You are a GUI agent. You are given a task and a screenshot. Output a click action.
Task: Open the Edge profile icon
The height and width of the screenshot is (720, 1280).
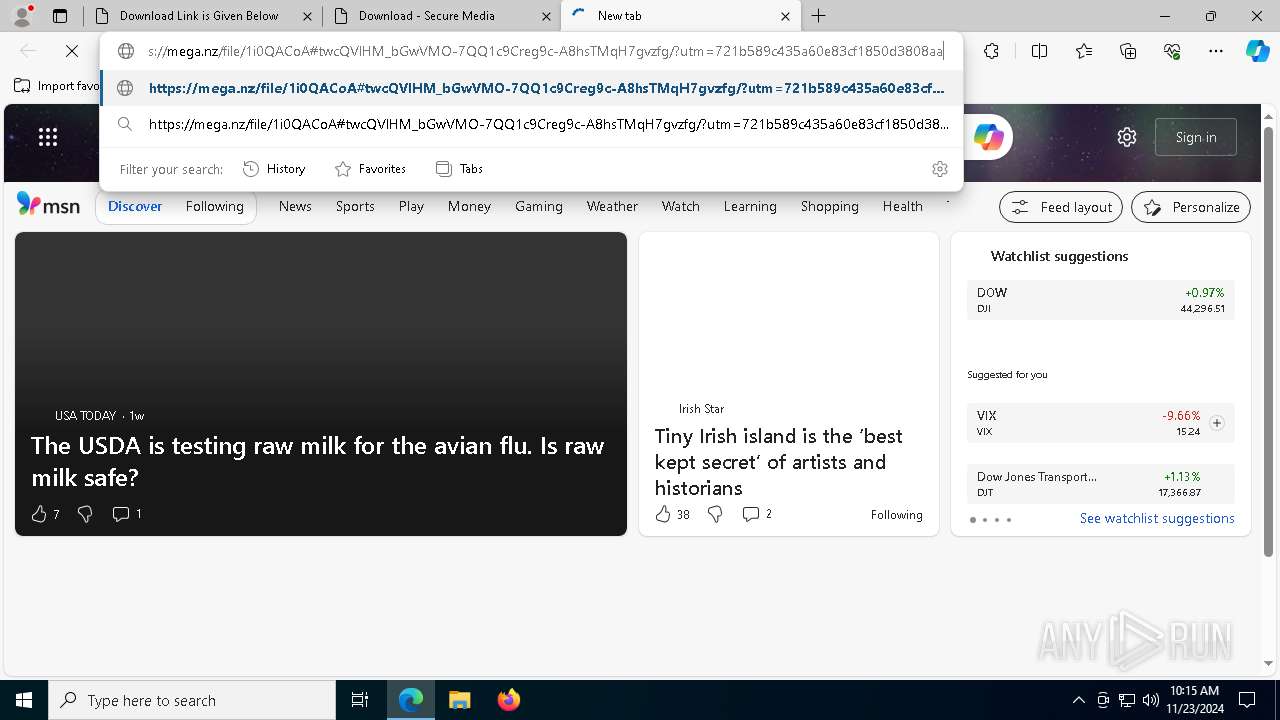22,16
